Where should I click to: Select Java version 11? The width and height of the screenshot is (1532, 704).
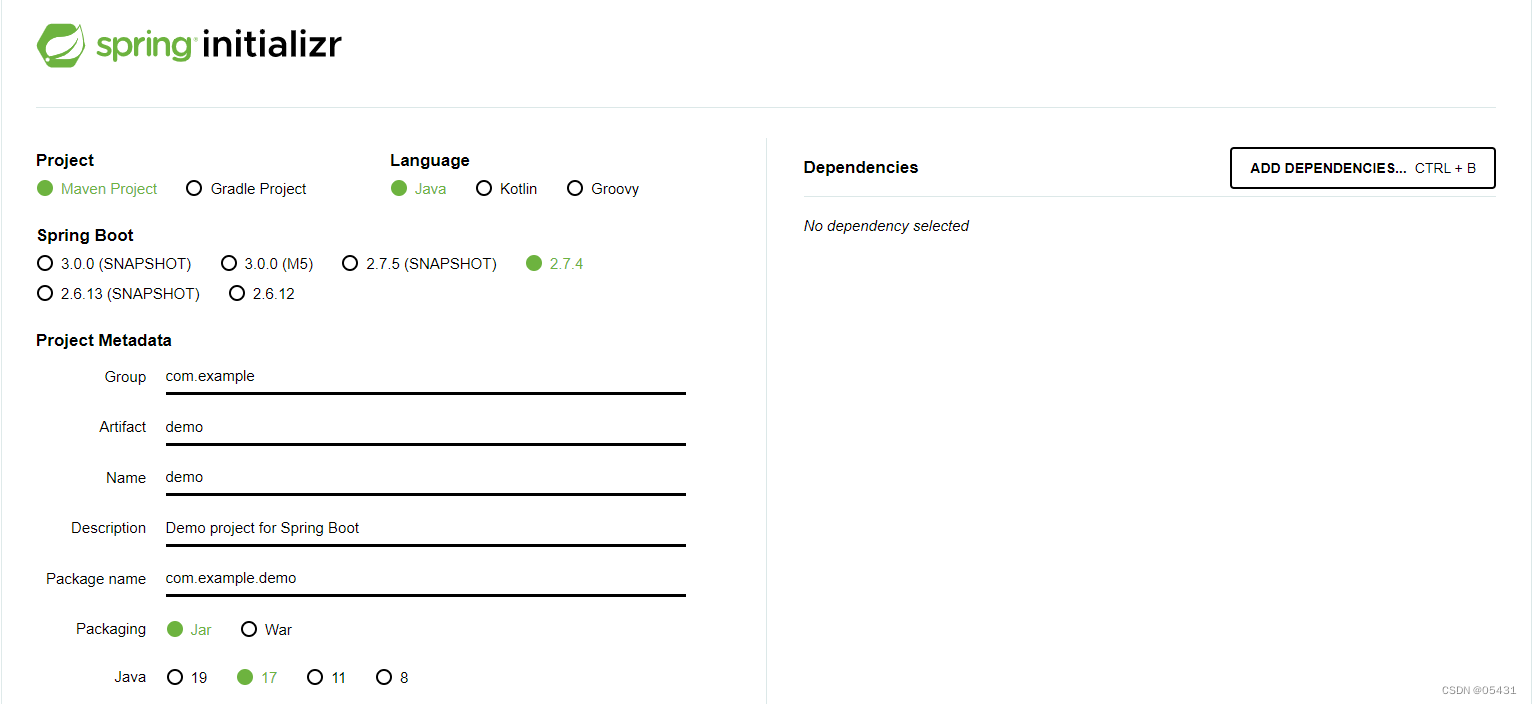point(327,678)
